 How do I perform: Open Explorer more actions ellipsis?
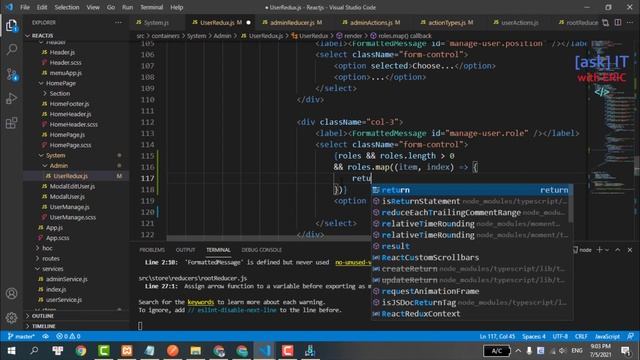click(118, 22)
